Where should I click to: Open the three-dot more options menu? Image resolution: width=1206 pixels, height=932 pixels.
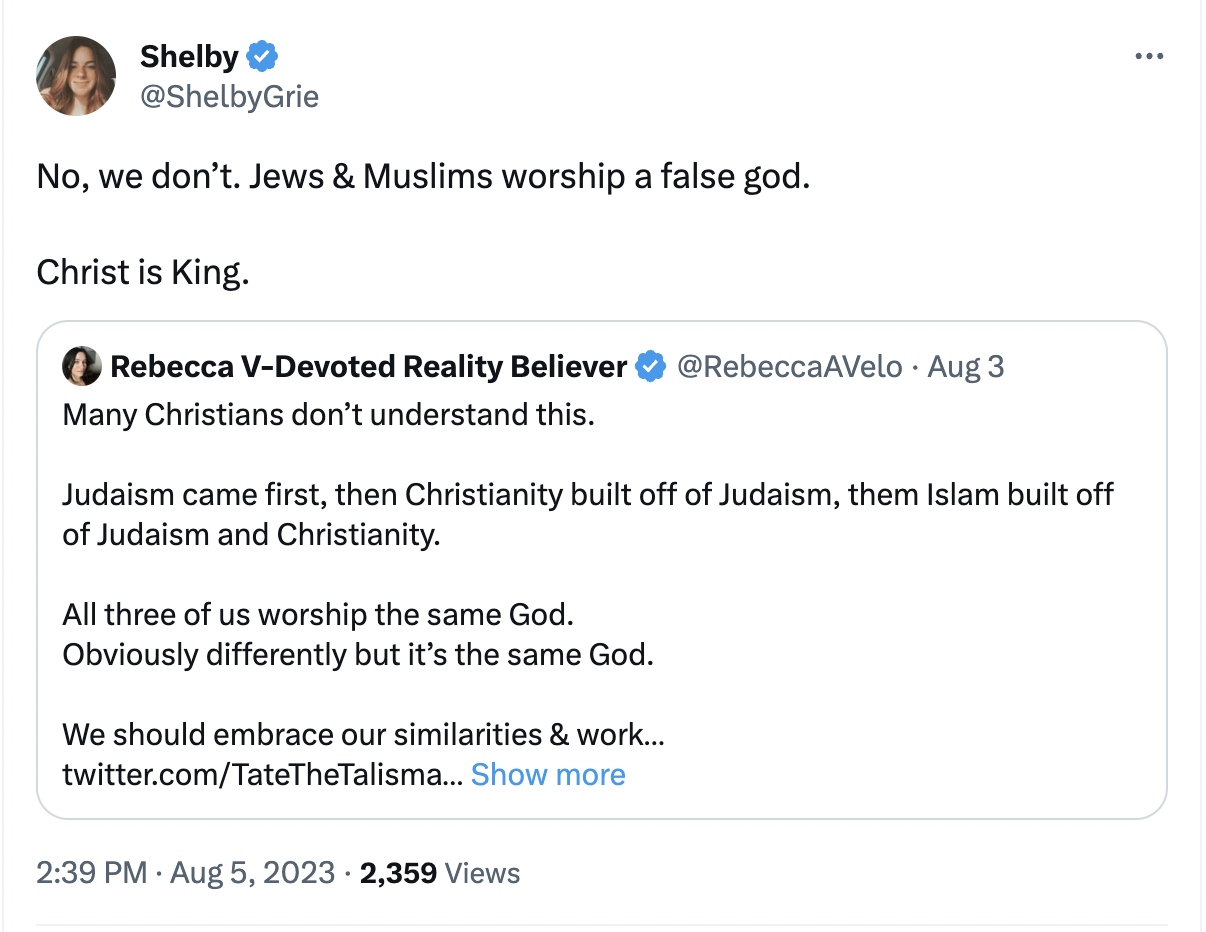pyautogui.click(x=1149, y=56)
